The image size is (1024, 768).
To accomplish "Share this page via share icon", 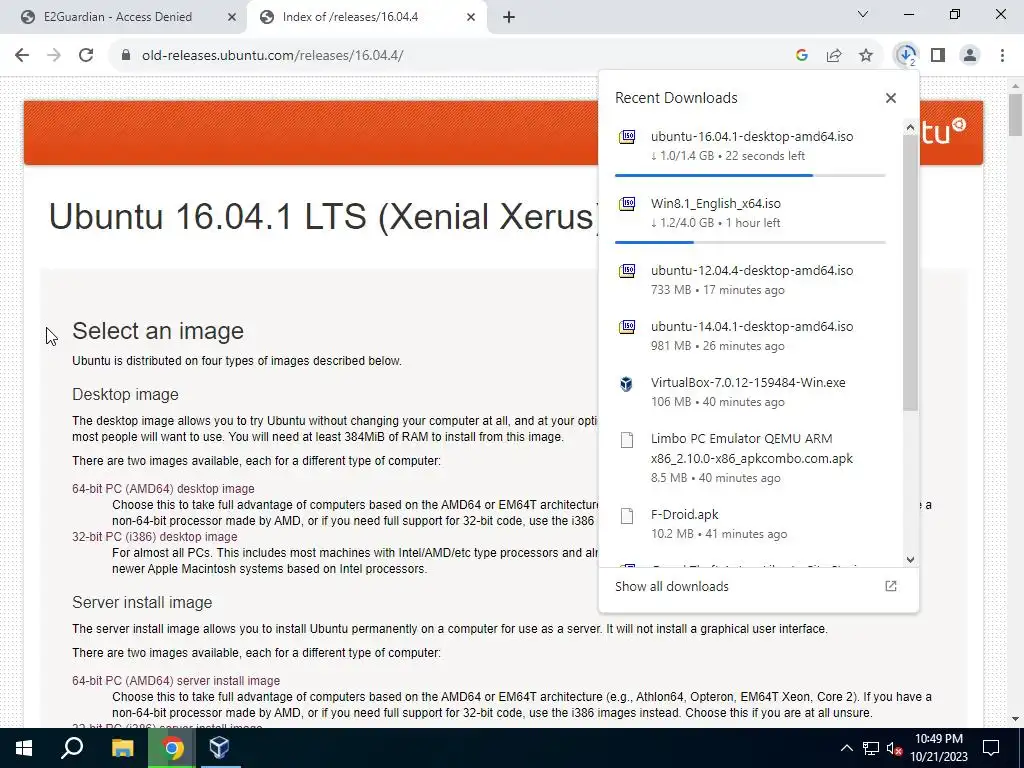I will coord(834,56).
